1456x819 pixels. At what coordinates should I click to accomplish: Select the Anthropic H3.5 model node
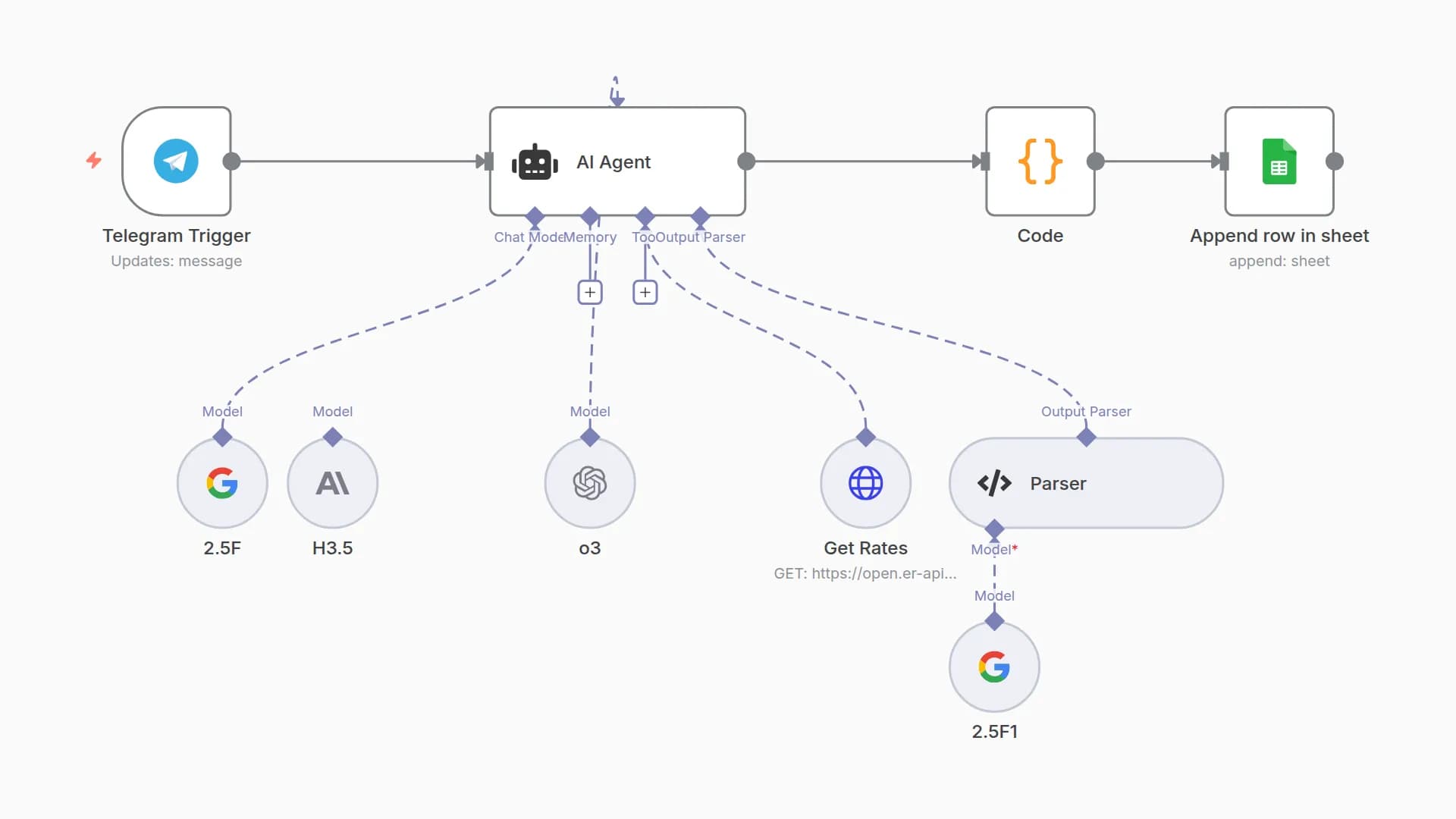click(332, 483)
